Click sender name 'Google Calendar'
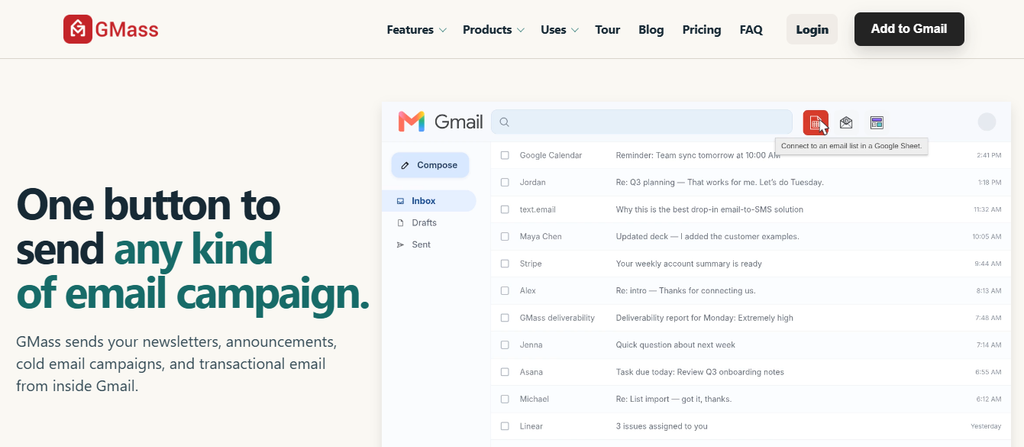1024x447 pixels. pos(551,155)
